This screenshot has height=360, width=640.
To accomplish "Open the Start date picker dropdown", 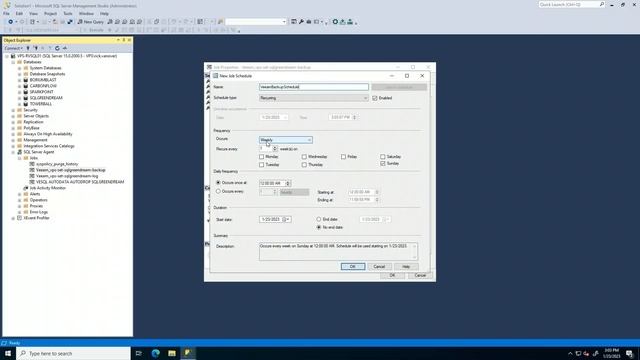I will tap(289, 220).
